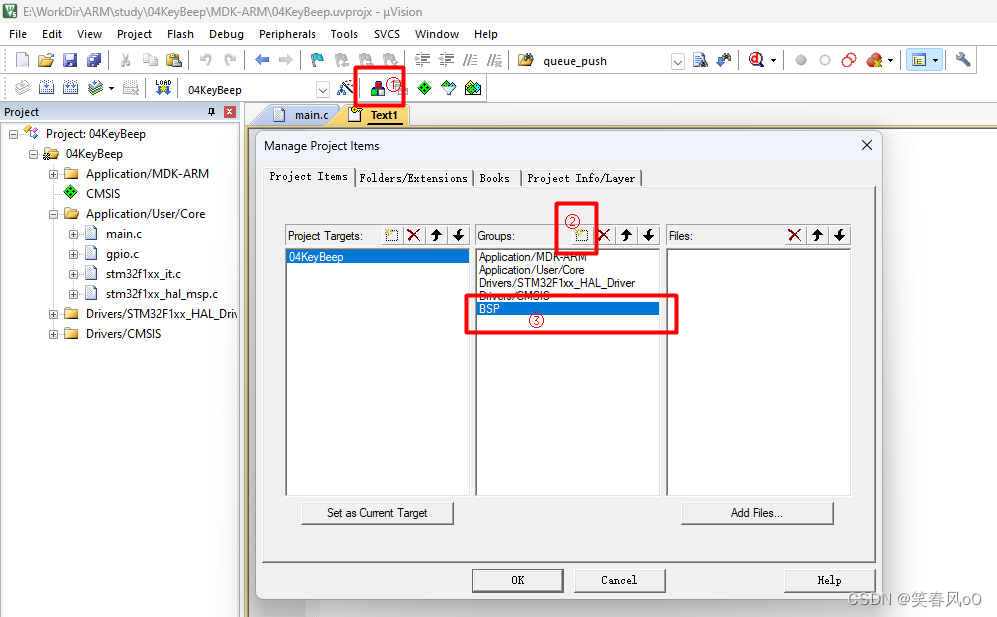Click New target icon beside Project Targets
This screenshot has width=997, height=617.
(391, 235)
